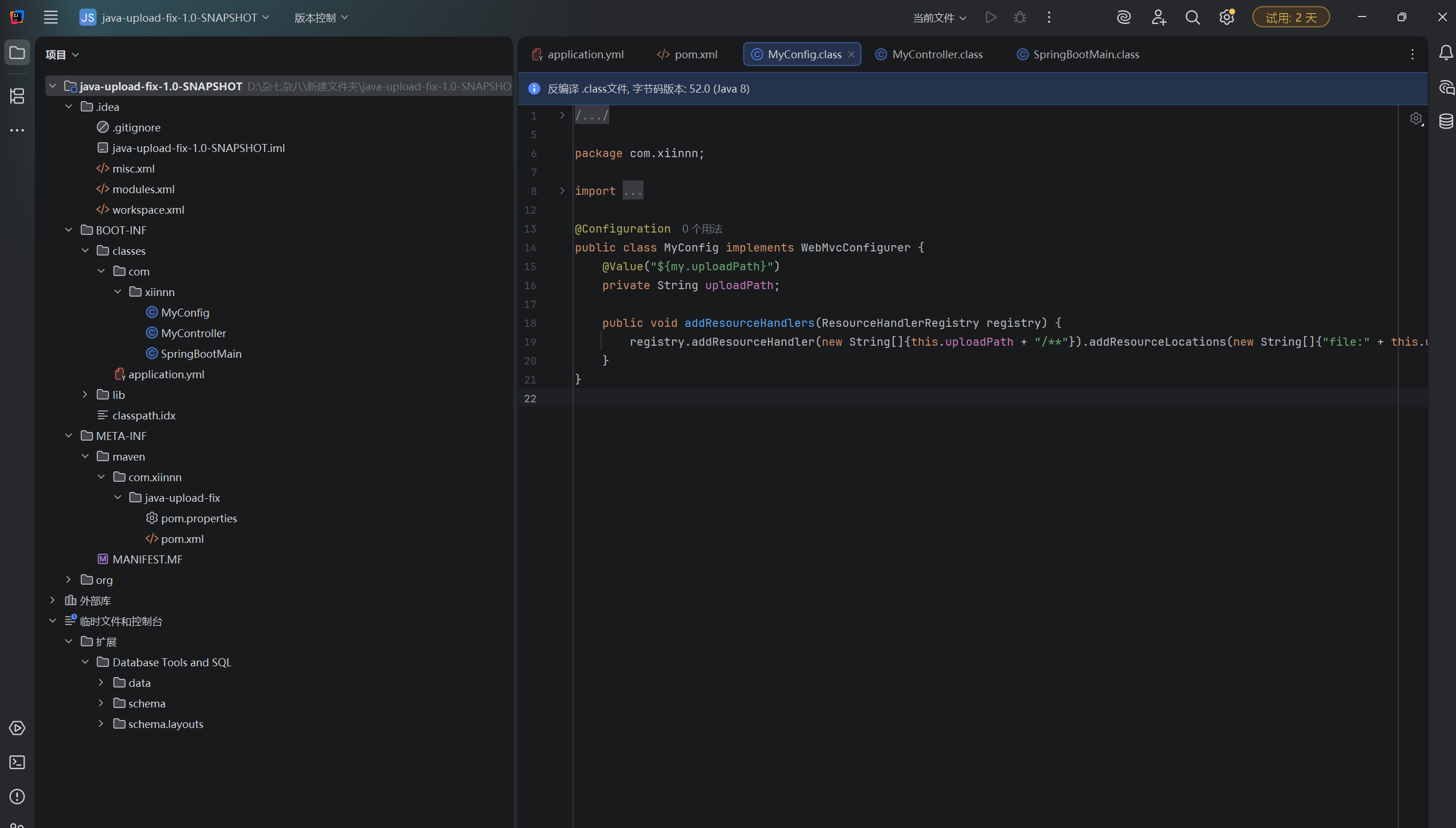Toggle the Project tool window folder icon
Image resolution: width=1456 pixels, height=828 pixels.
pyautogui.click(x=17, y=53)
